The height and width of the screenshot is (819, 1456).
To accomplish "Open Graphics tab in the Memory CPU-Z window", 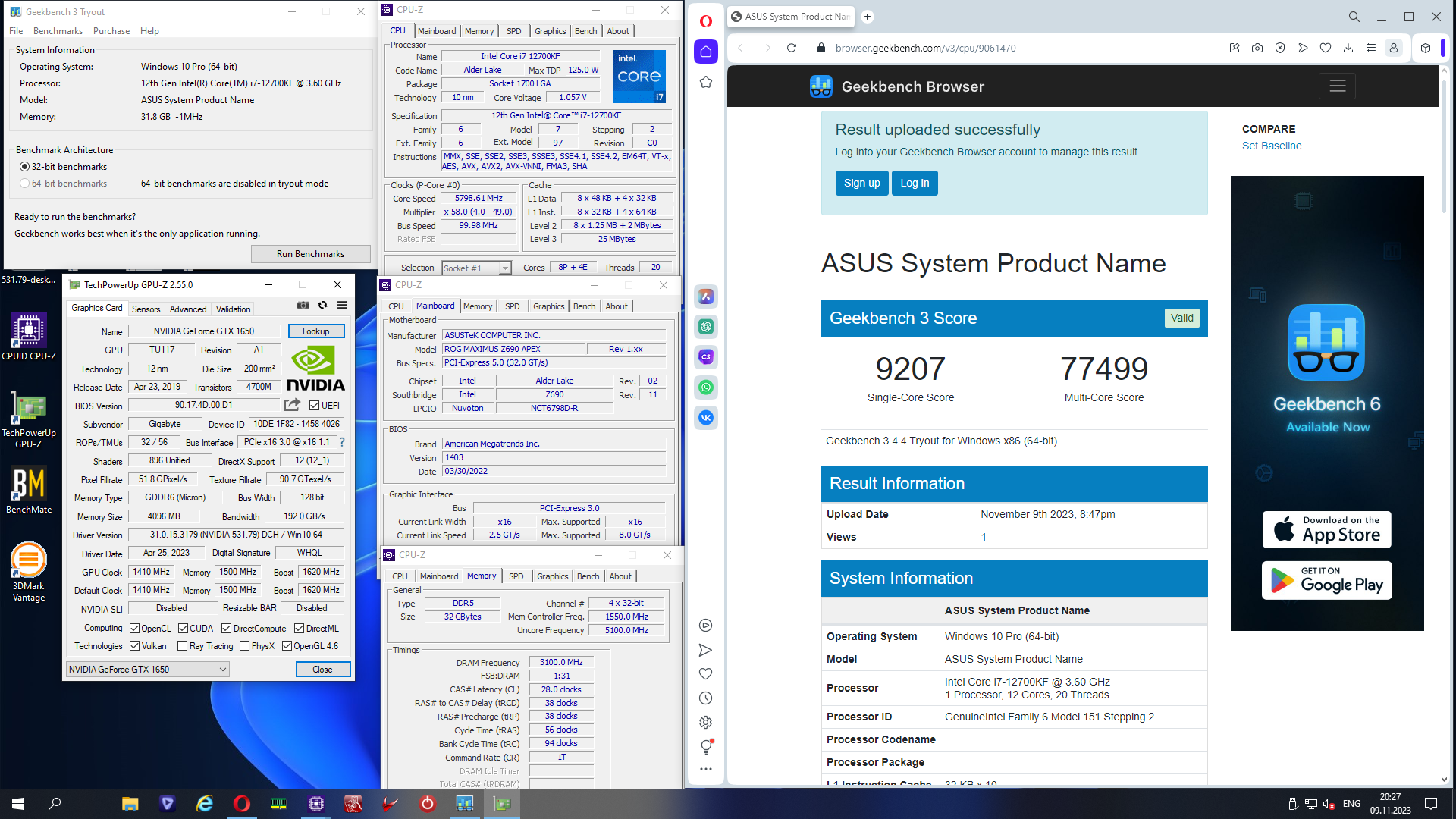I will pyautogui.click(x=553, y=576).
